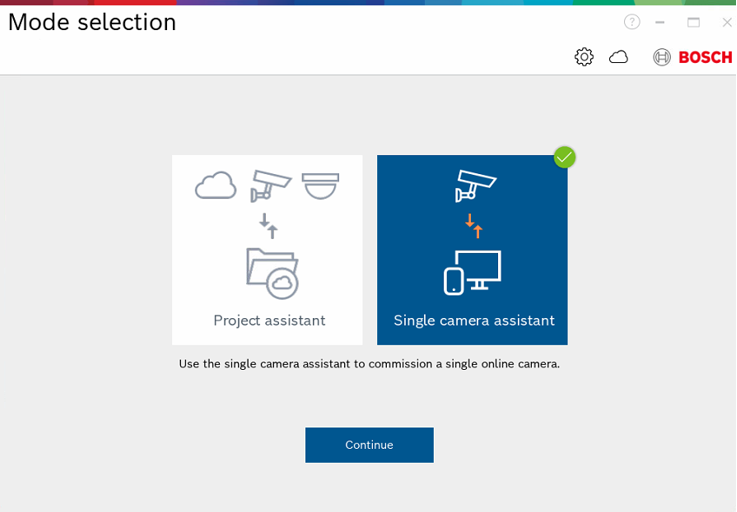Minimize the Mode selection window
The height and width of the screenshot is (512, 737).
click(660, 22)
